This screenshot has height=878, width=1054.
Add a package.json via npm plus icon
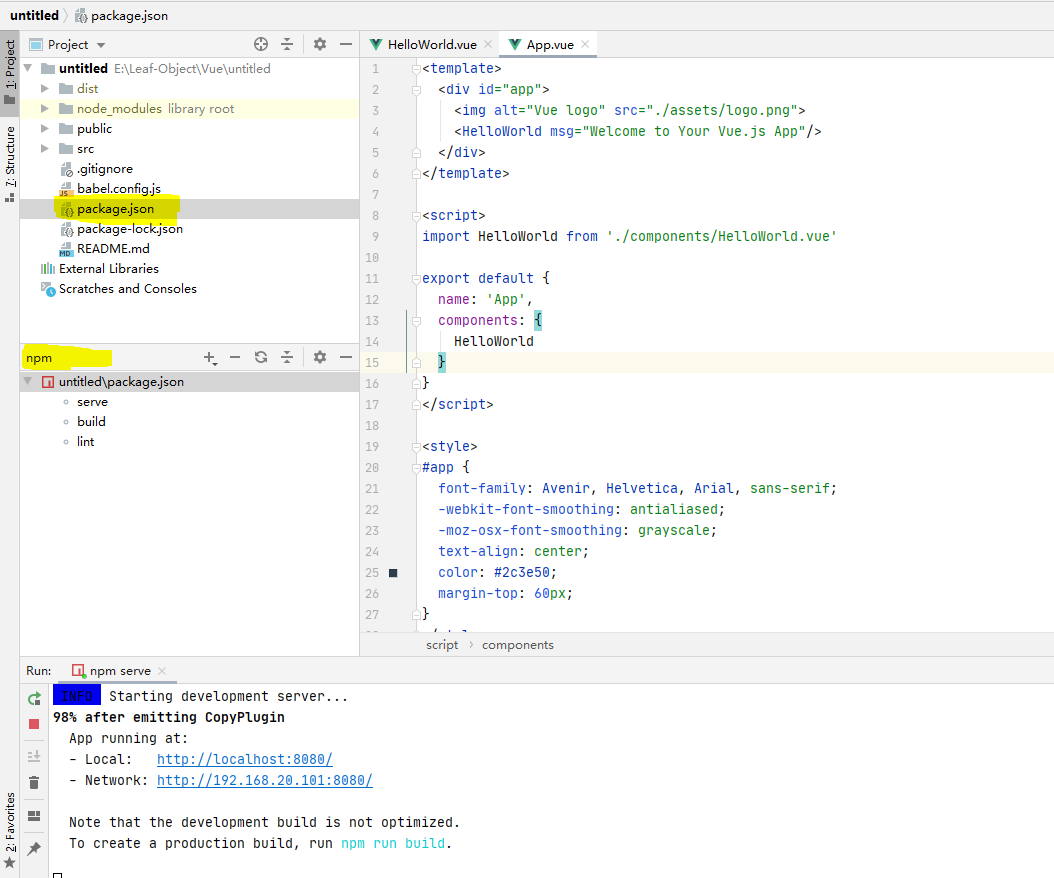coord(209,357)
